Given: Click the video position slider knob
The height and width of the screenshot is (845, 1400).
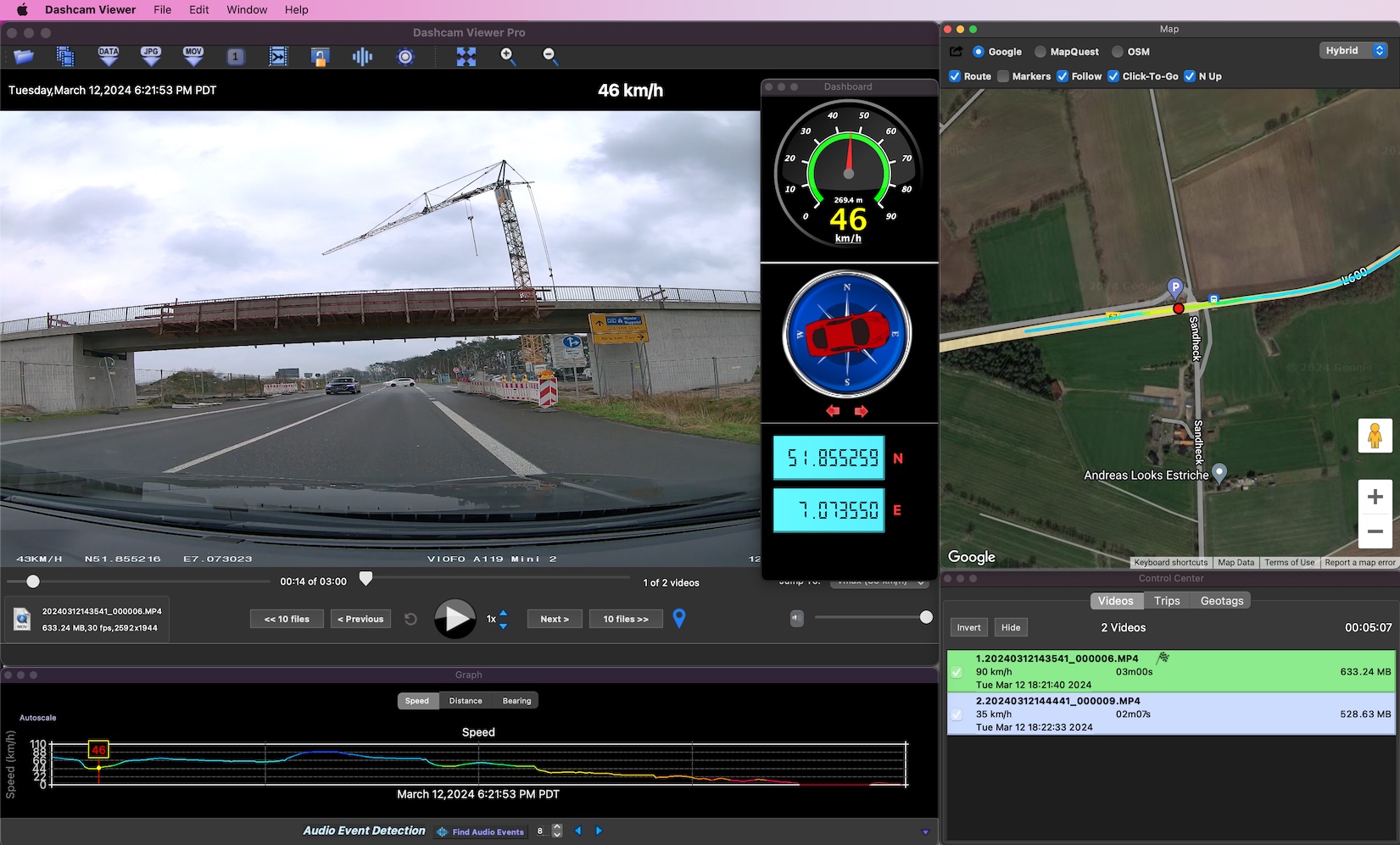Looking at the screenshot, I should [x=33, y=581].
